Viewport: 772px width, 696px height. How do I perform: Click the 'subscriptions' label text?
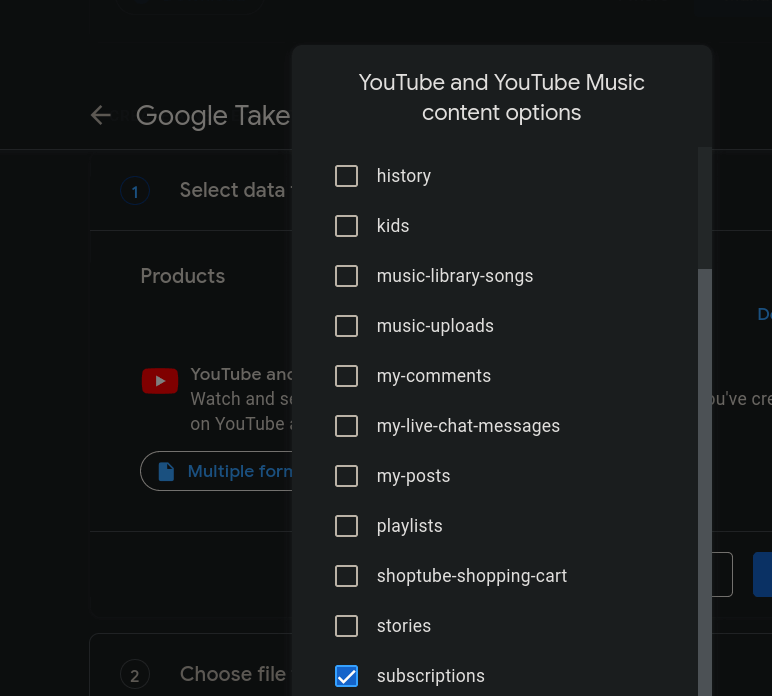click(x=431, y=676)
